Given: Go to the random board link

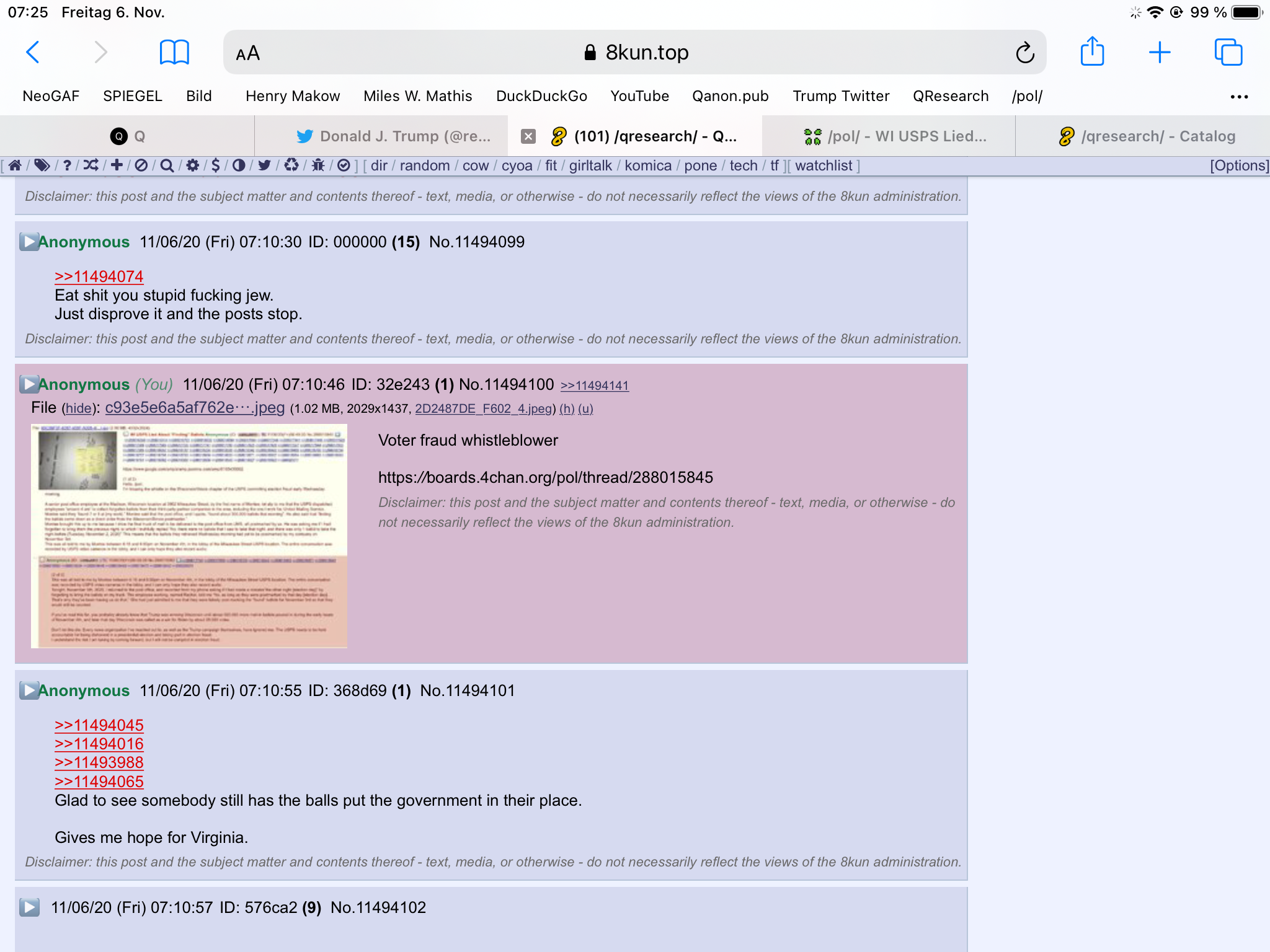Looking at the screenshot, I should (x=425, y=165).
